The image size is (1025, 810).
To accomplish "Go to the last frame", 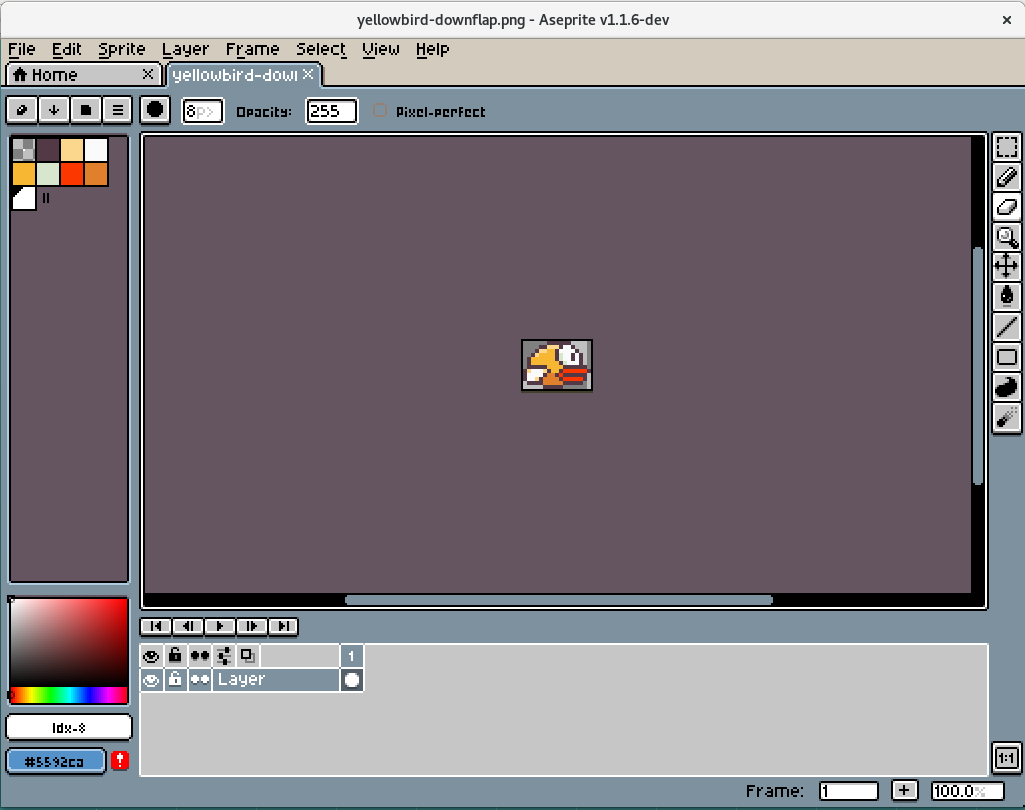I will [283, 626].
